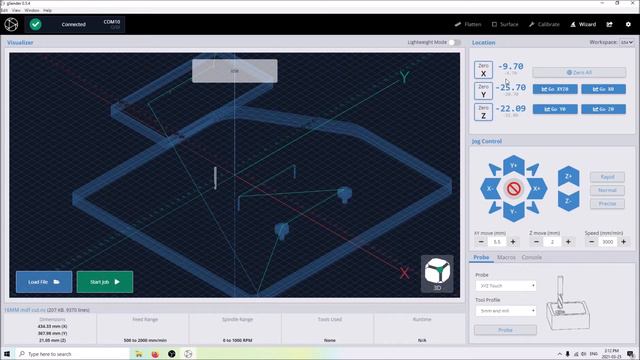Click the gSender logo icon
Screen dimensions: 640x360
click(x=11, y=24)
